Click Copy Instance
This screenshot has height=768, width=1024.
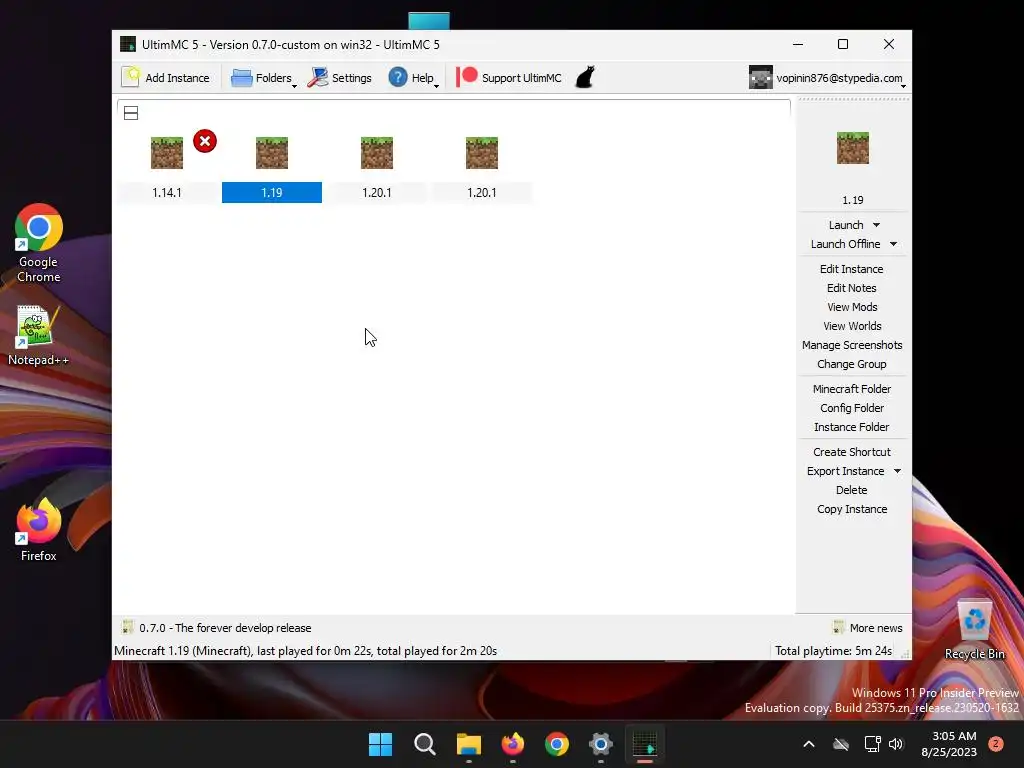852,509
